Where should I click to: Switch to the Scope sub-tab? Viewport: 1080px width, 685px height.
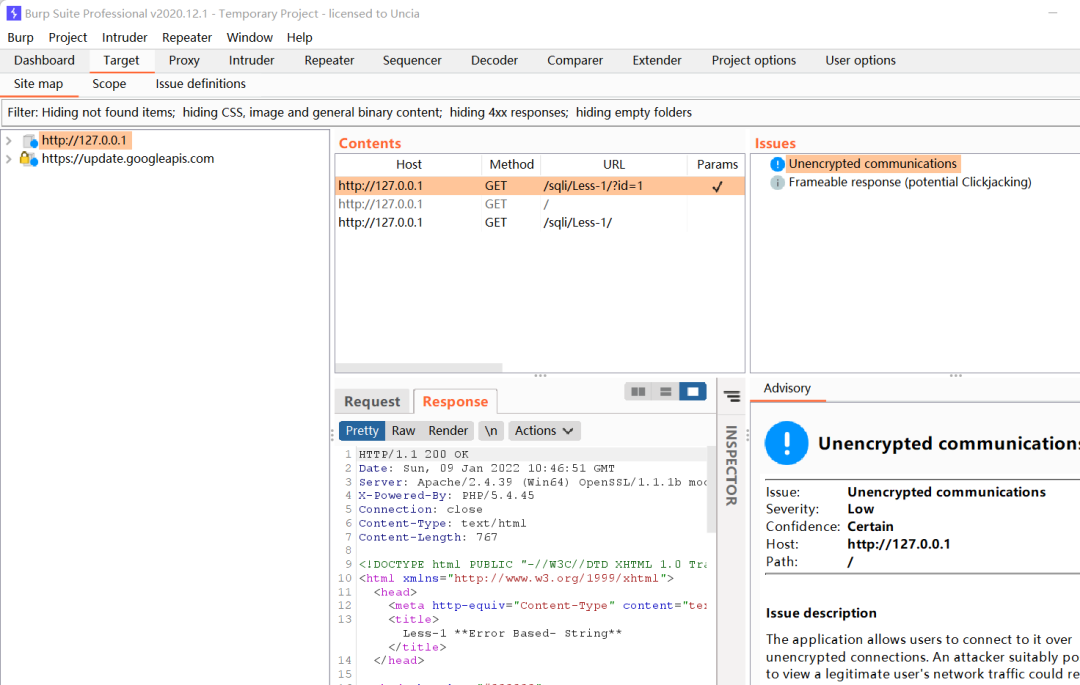[109, 84]
